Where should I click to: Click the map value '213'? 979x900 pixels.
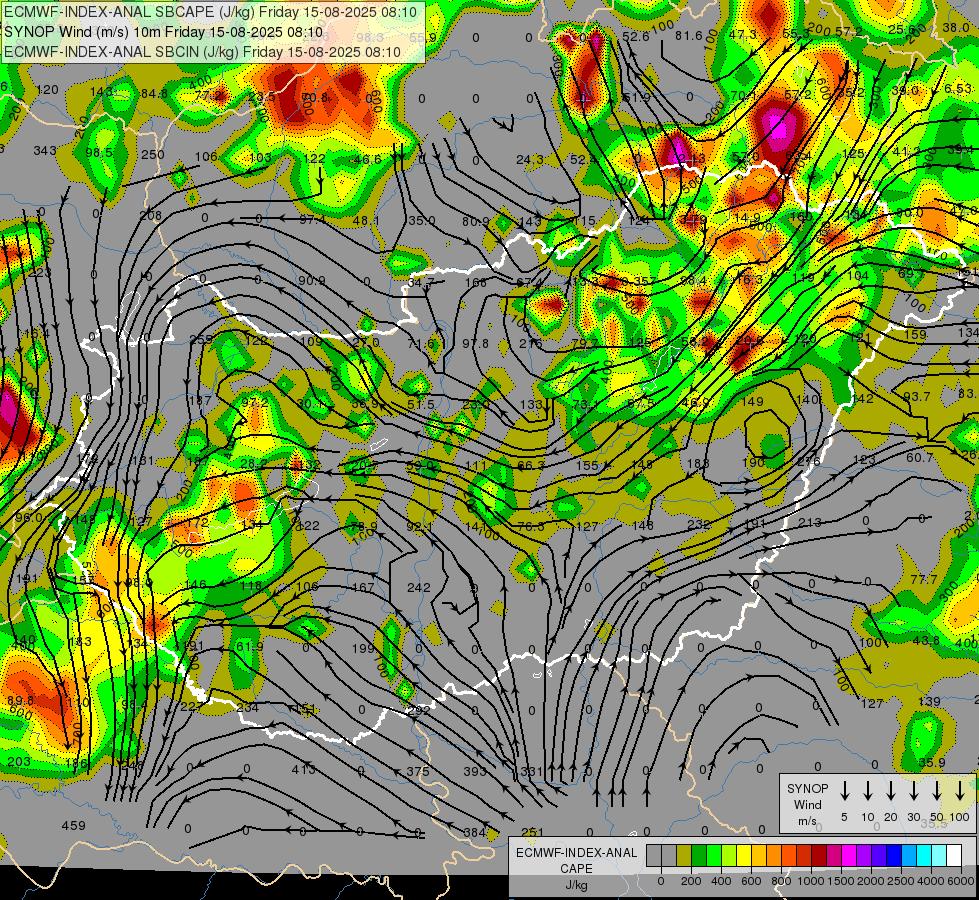(810, 522)
